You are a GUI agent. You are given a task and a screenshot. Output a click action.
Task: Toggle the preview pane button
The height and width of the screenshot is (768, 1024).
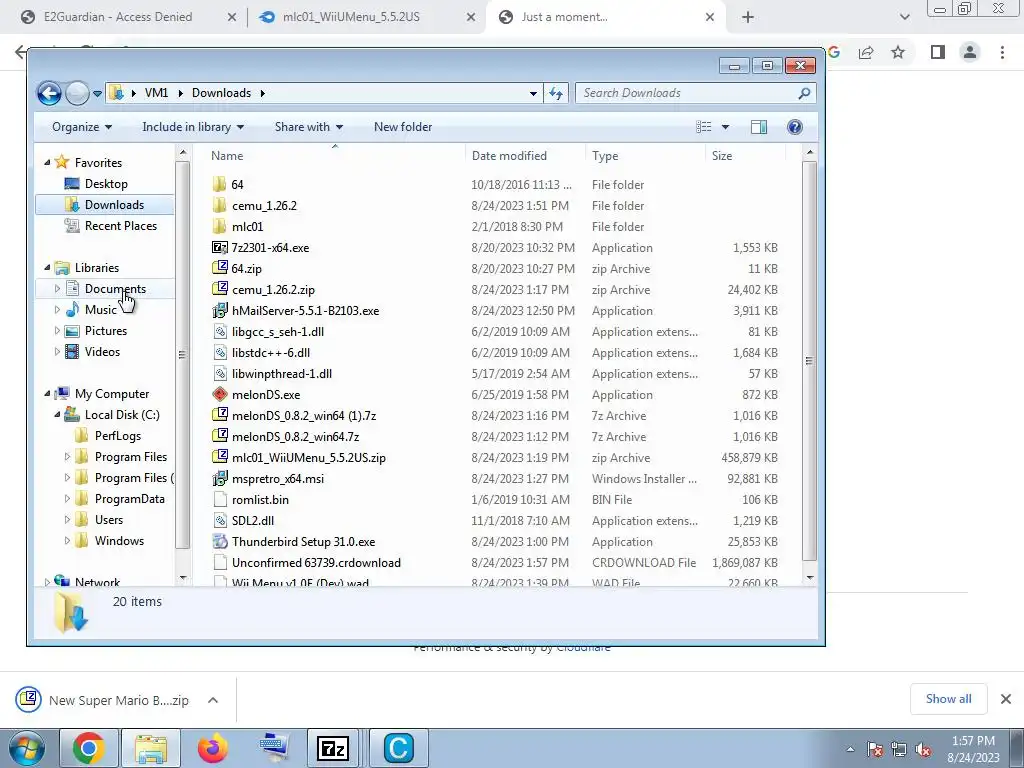point(759,127)
